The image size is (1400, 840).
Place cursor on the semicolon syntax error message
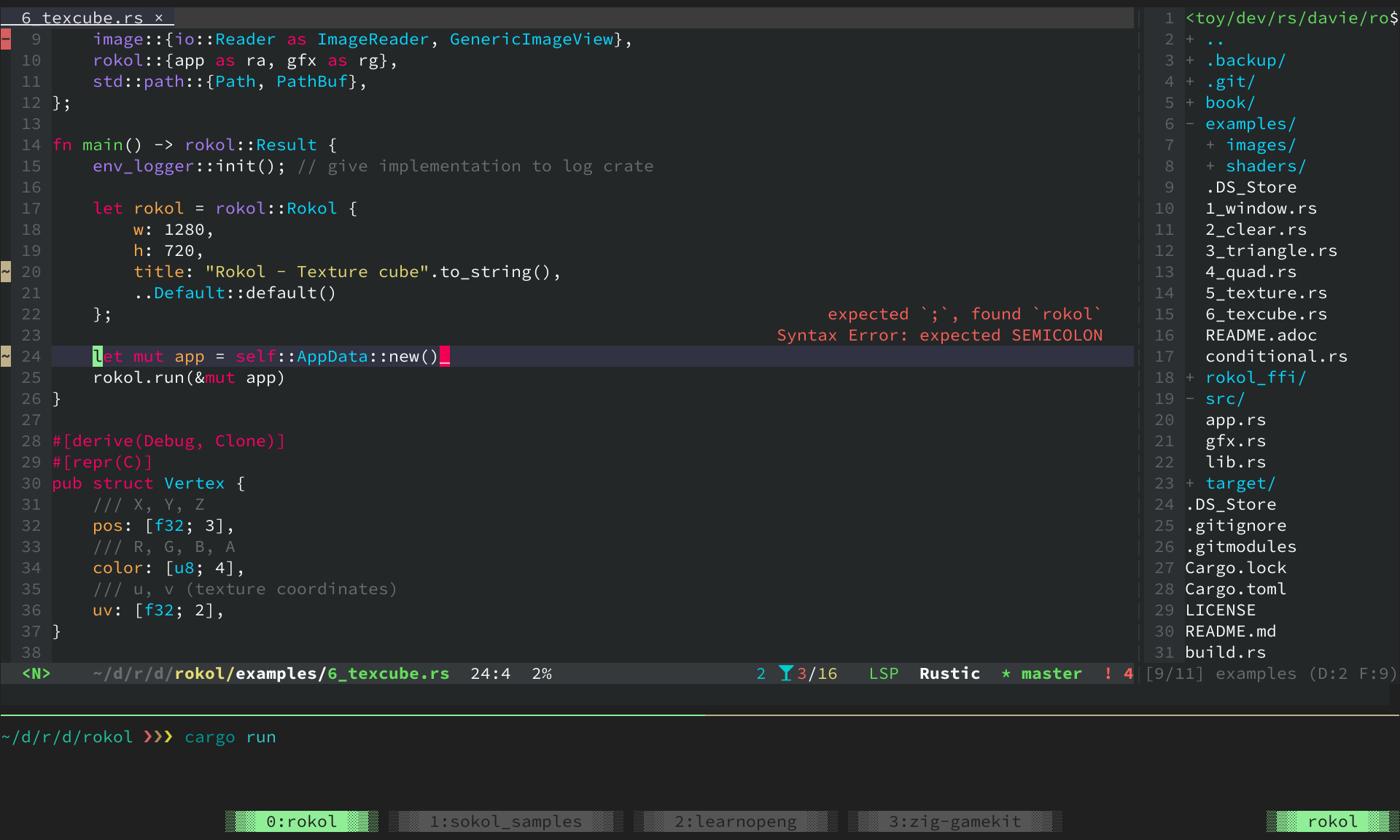pos(939,335)
